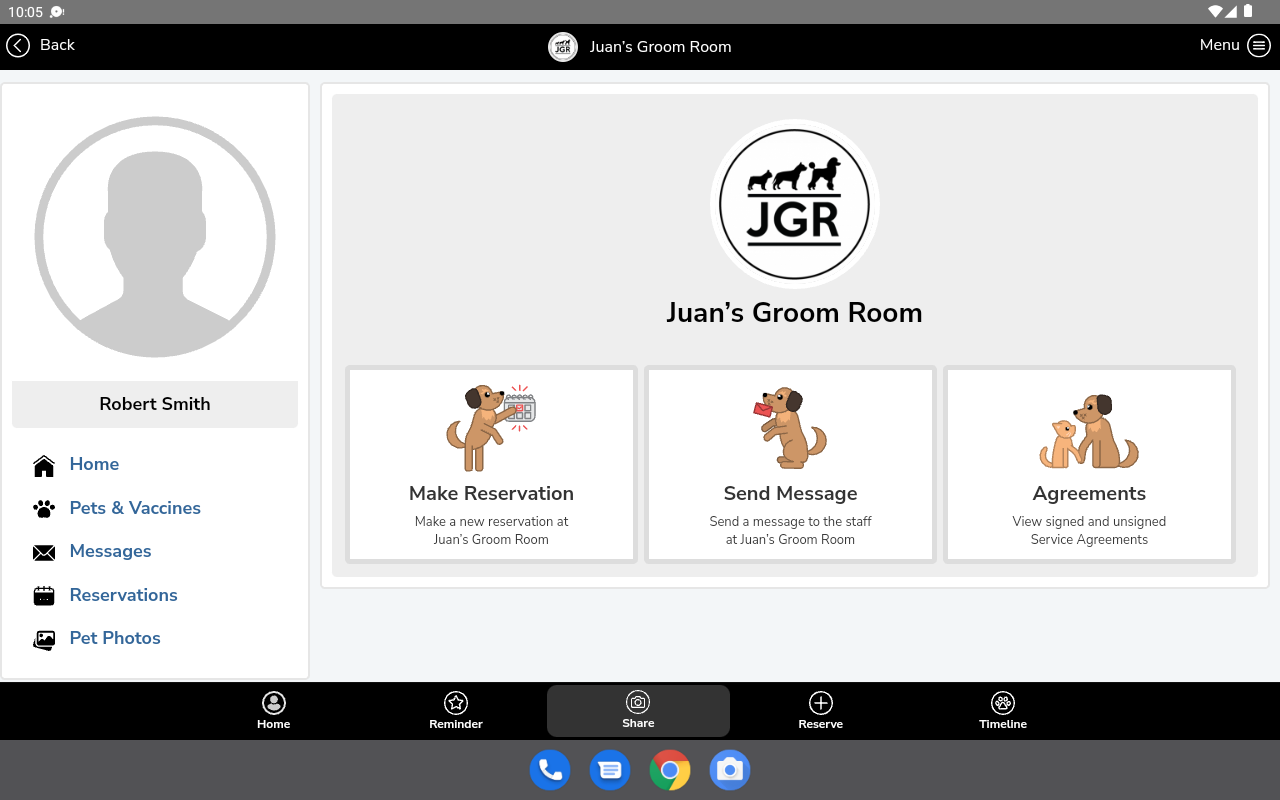
Task: Tap the small JGR logo in header
Action: 563,46
